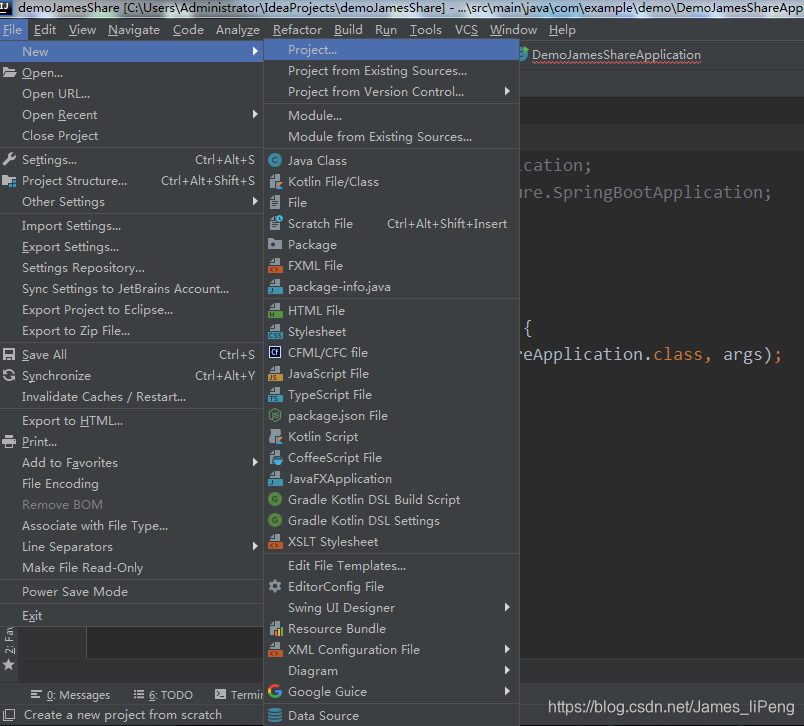This screenshot has height=726, width=804.
Task: Click the Java Class icon
Action: click(275, 160)
